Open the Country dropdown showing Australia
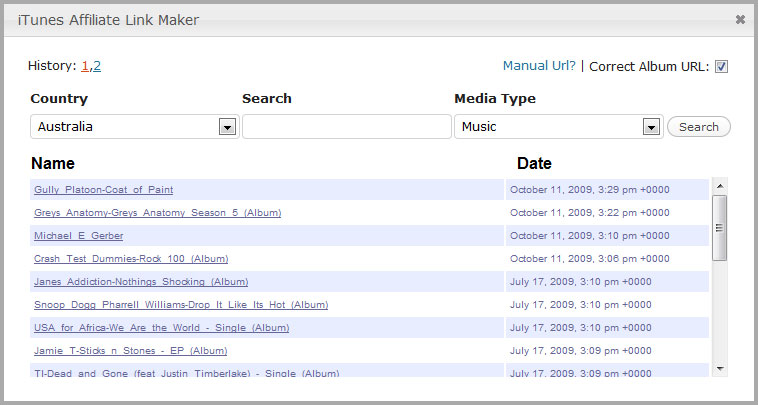The width and height of the screenshot is (758, 405). 135,127
